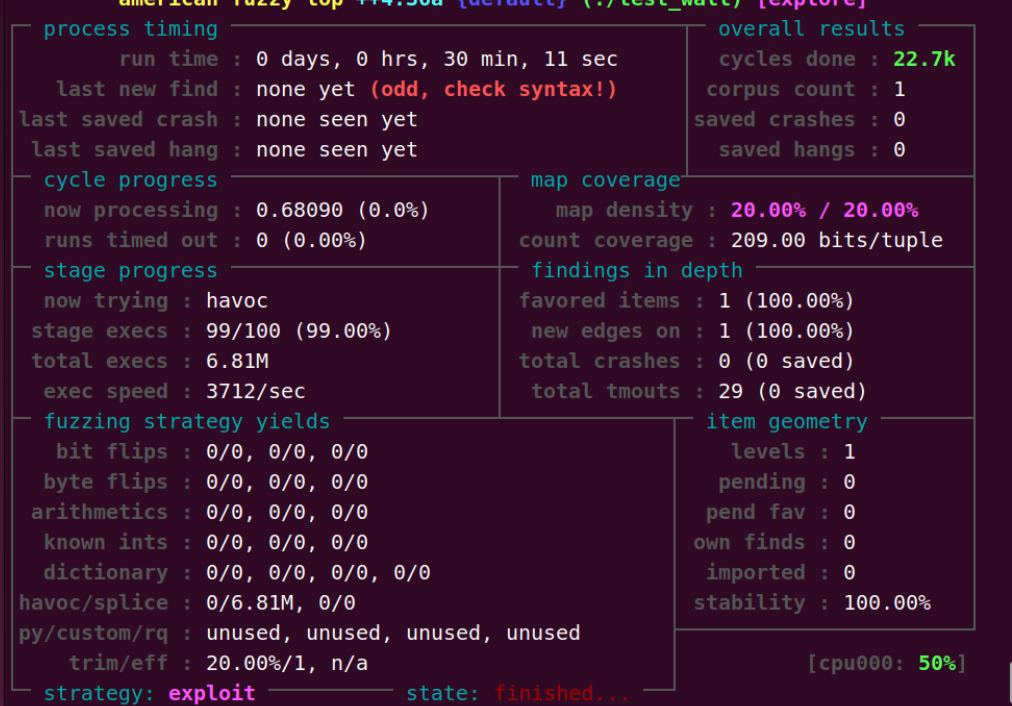Click the red '(odd, check syntax!)' warning
Viewport: 1012px width, 706px height.
493,89
